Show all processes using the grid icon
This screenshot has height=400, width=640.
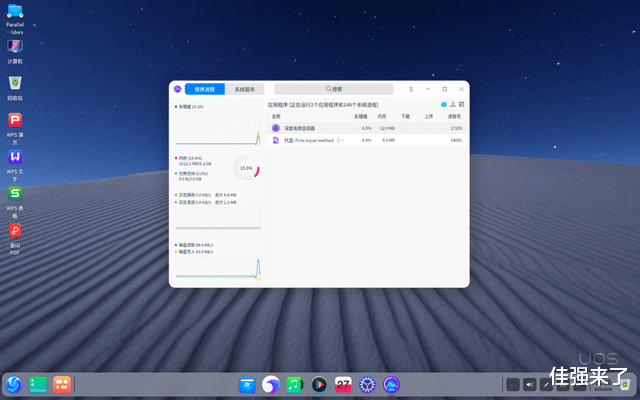pos(462,104)
